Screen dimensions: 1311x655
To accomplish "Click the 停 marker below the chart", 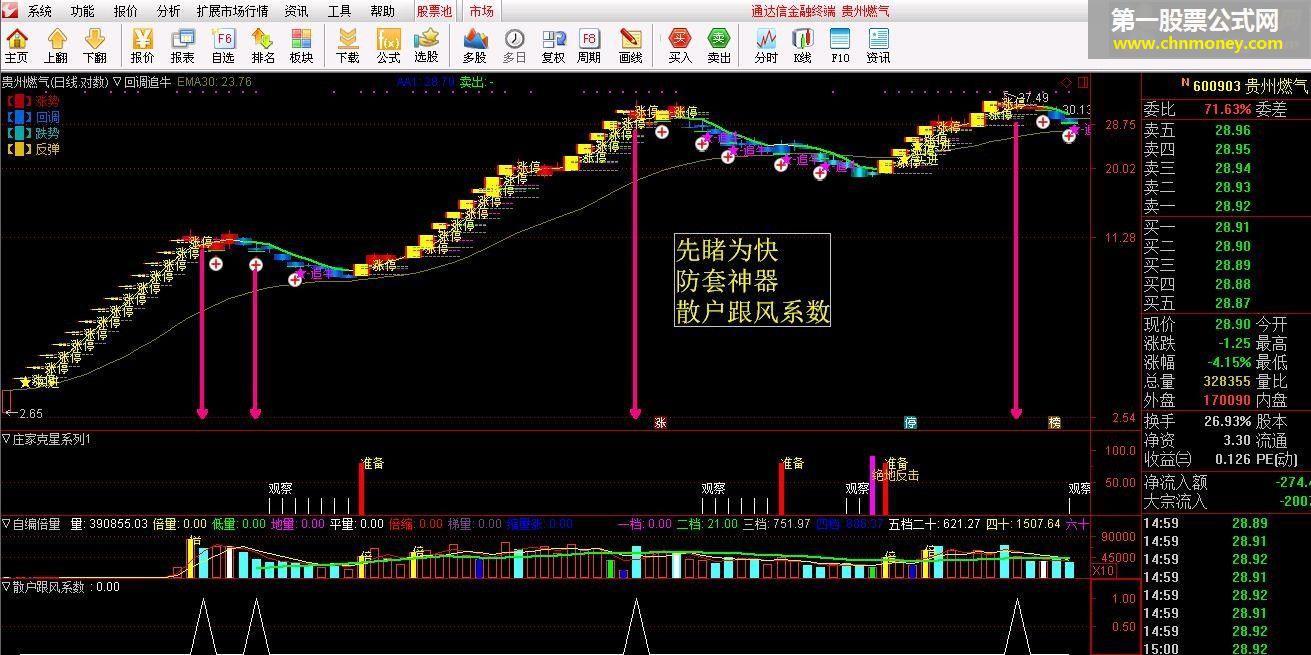I will tap(910, 423).
